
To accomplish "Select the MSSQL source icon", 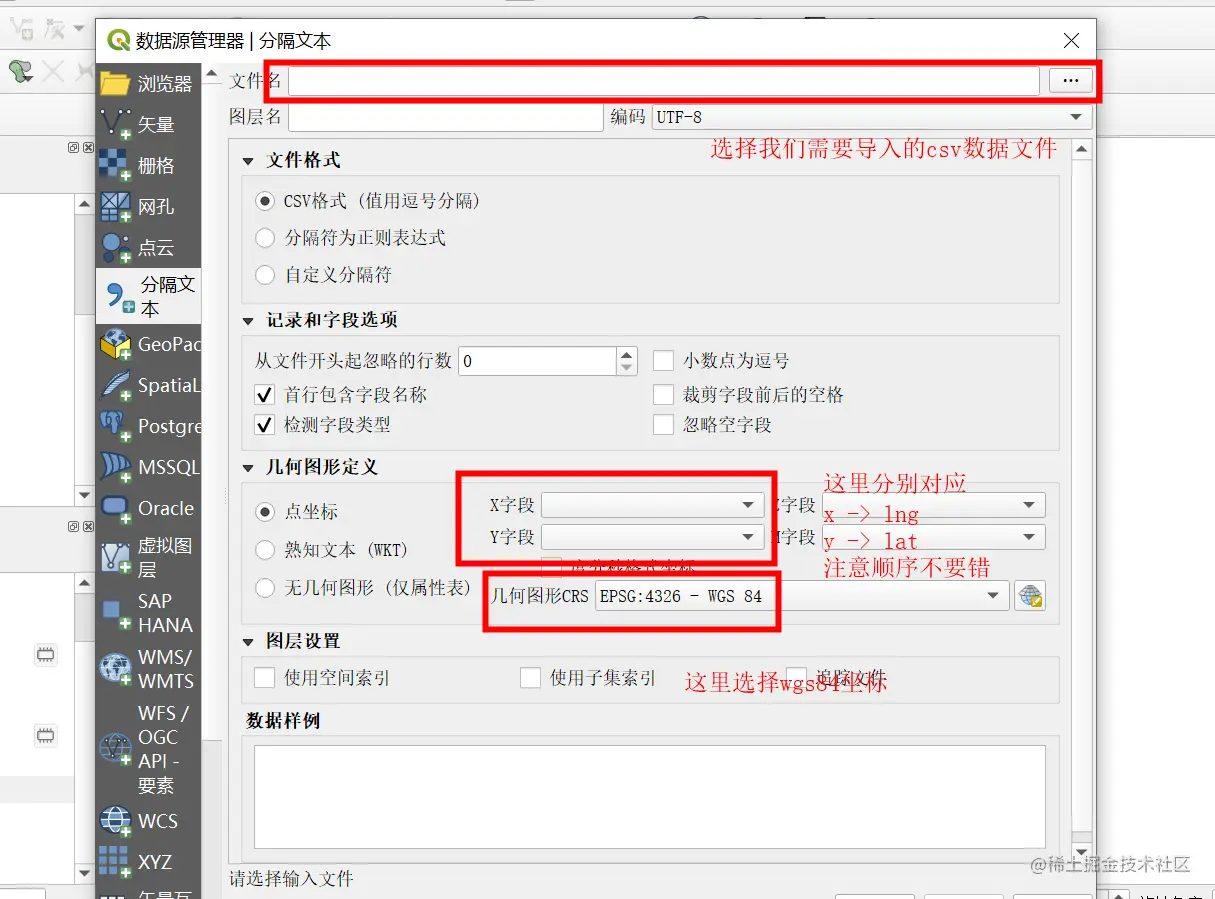I will pos(115,467).
